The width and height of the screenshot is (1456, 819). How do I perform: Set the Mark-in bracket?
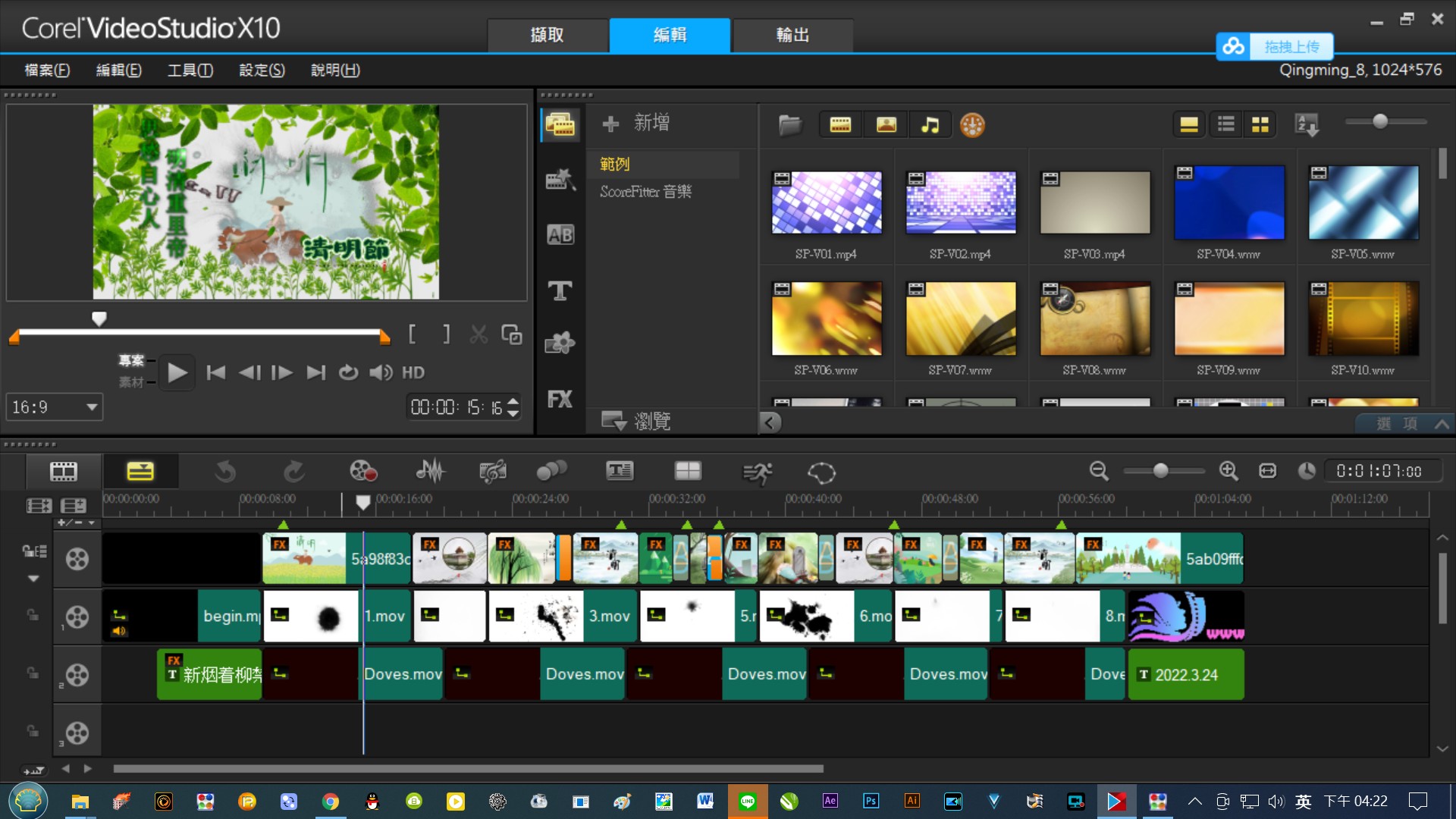(413, 334)
